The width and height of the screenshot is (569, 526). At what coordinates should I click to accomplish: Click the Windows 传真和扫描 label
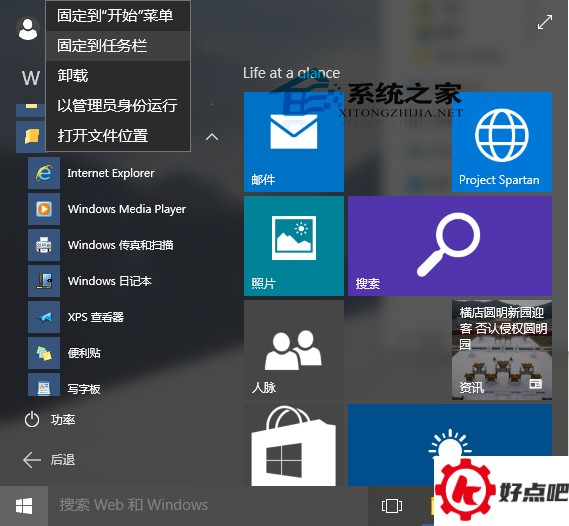tap(120, 245)
